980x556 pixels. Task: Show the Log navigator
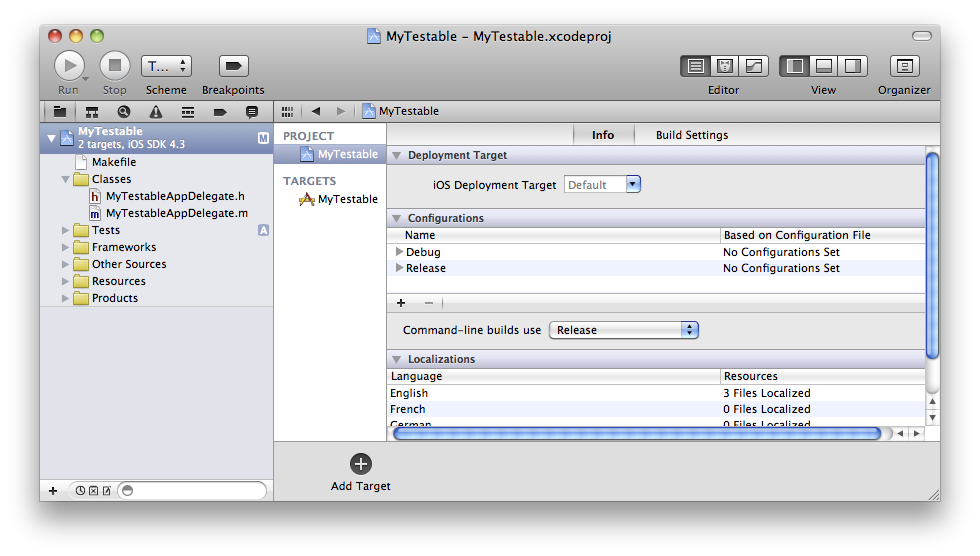pos(252,112)
